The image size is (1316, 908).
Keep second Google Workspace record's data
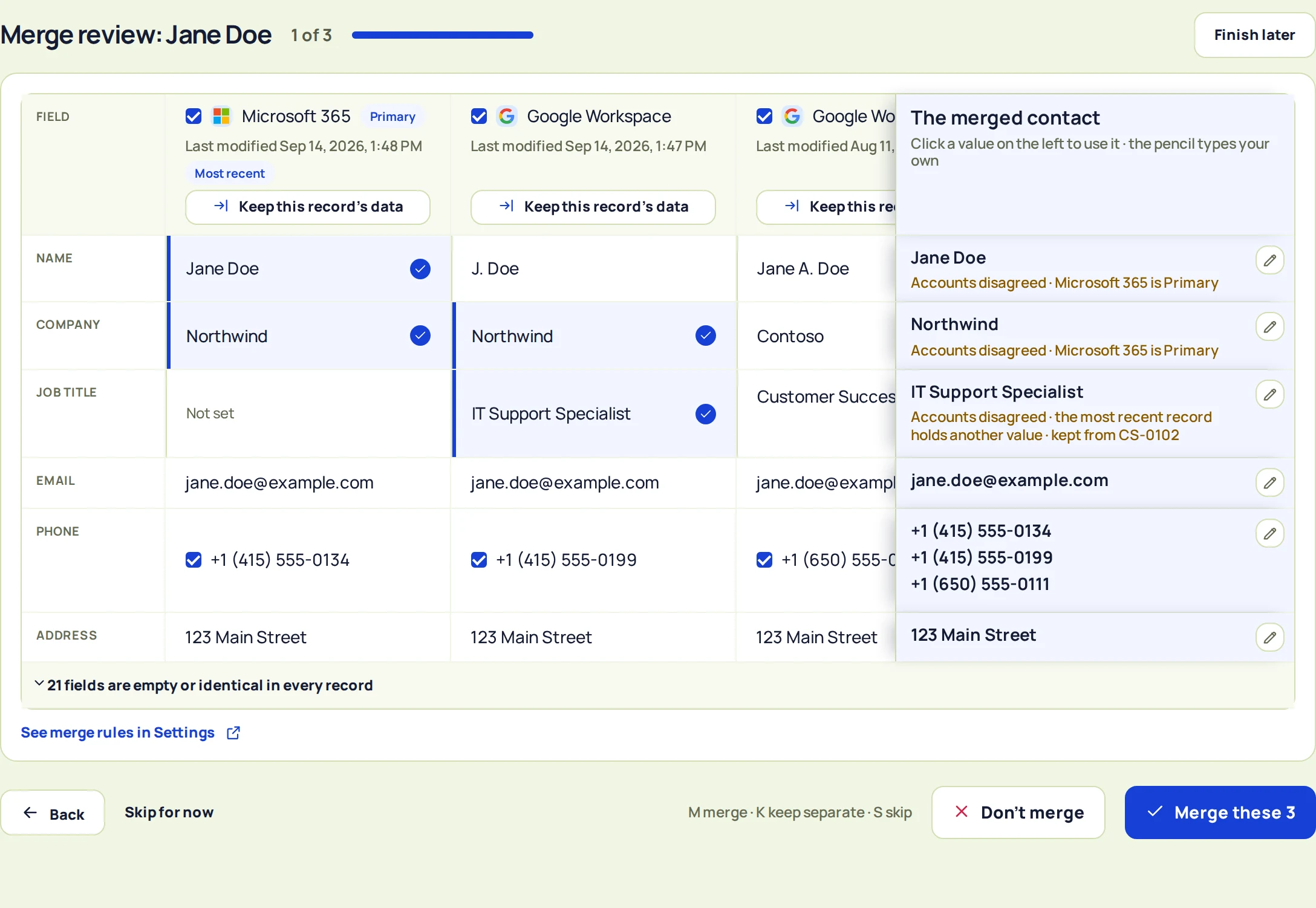coord(593,207)
